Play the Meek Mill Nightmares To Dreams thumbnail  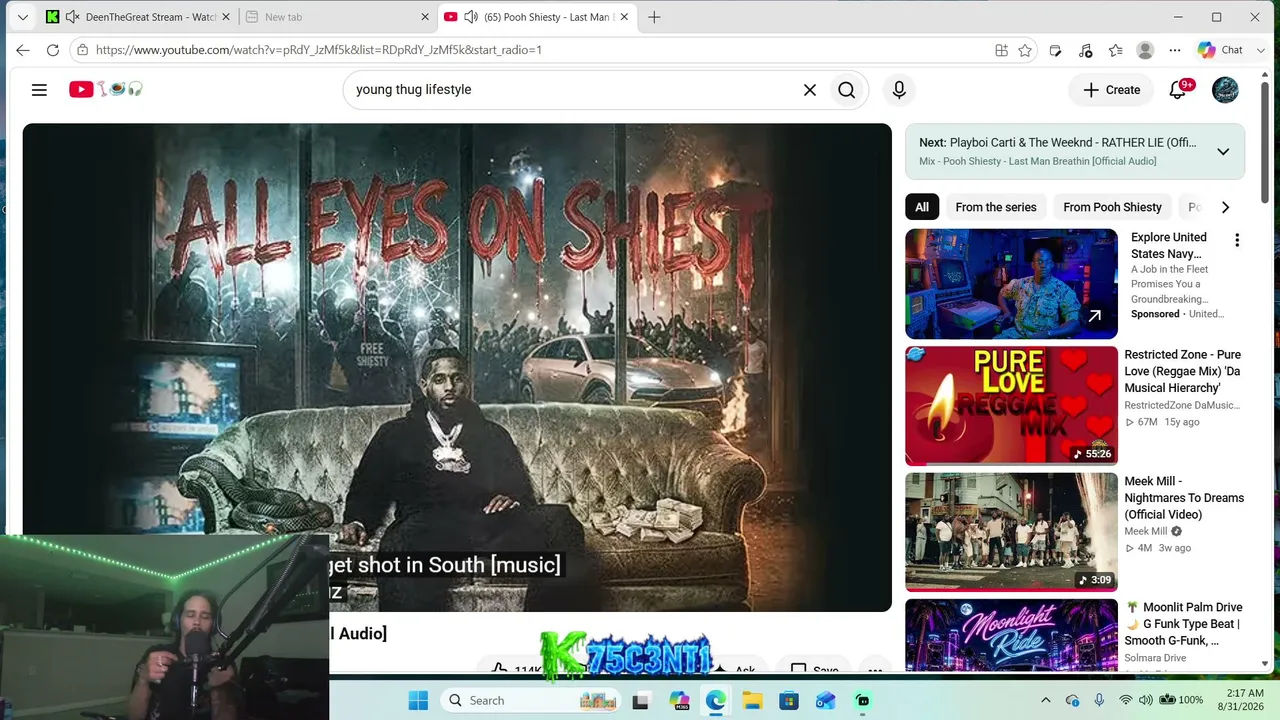click(1011, 532)
